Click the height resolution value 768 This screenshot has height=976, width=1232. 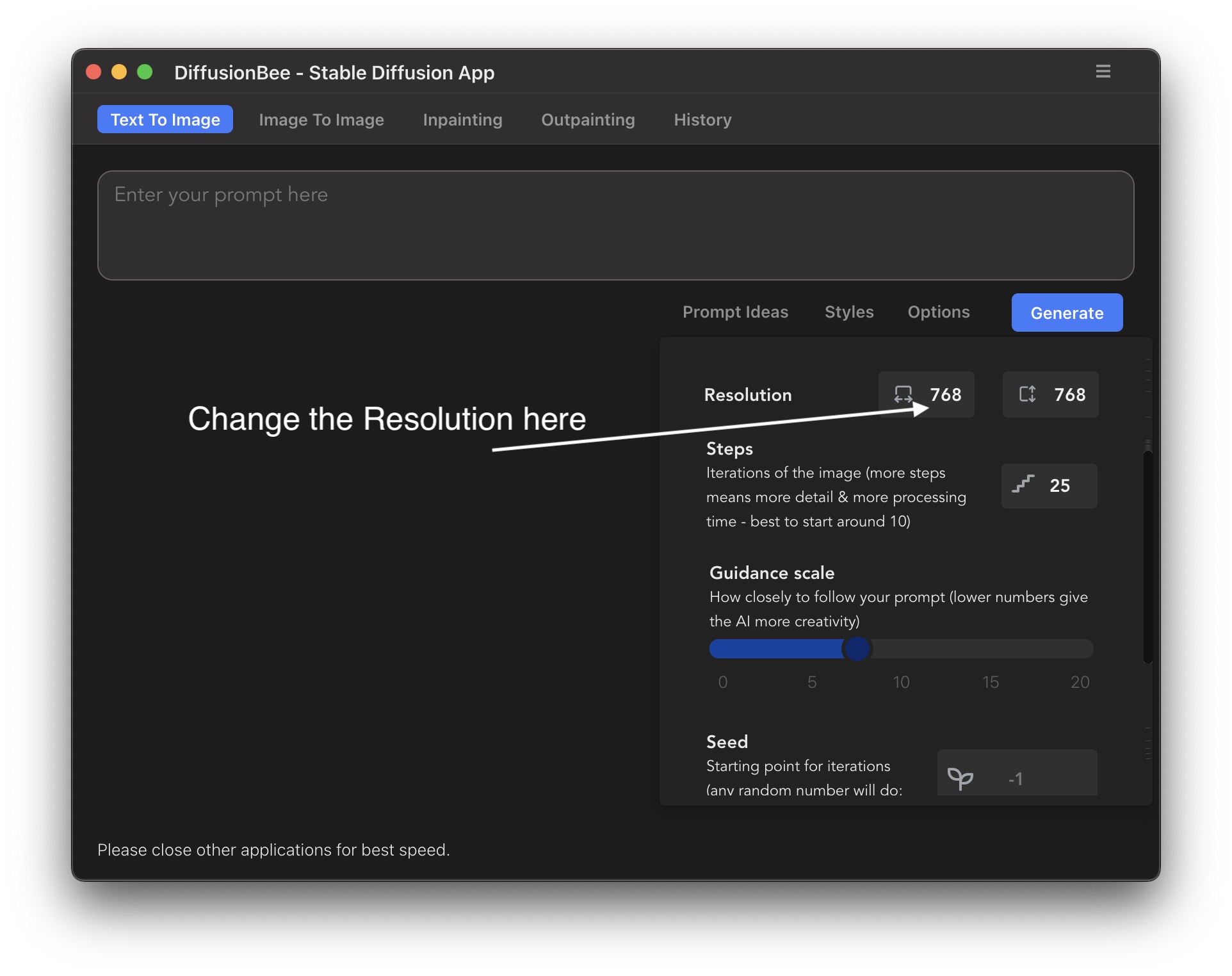pos(1070,394)
